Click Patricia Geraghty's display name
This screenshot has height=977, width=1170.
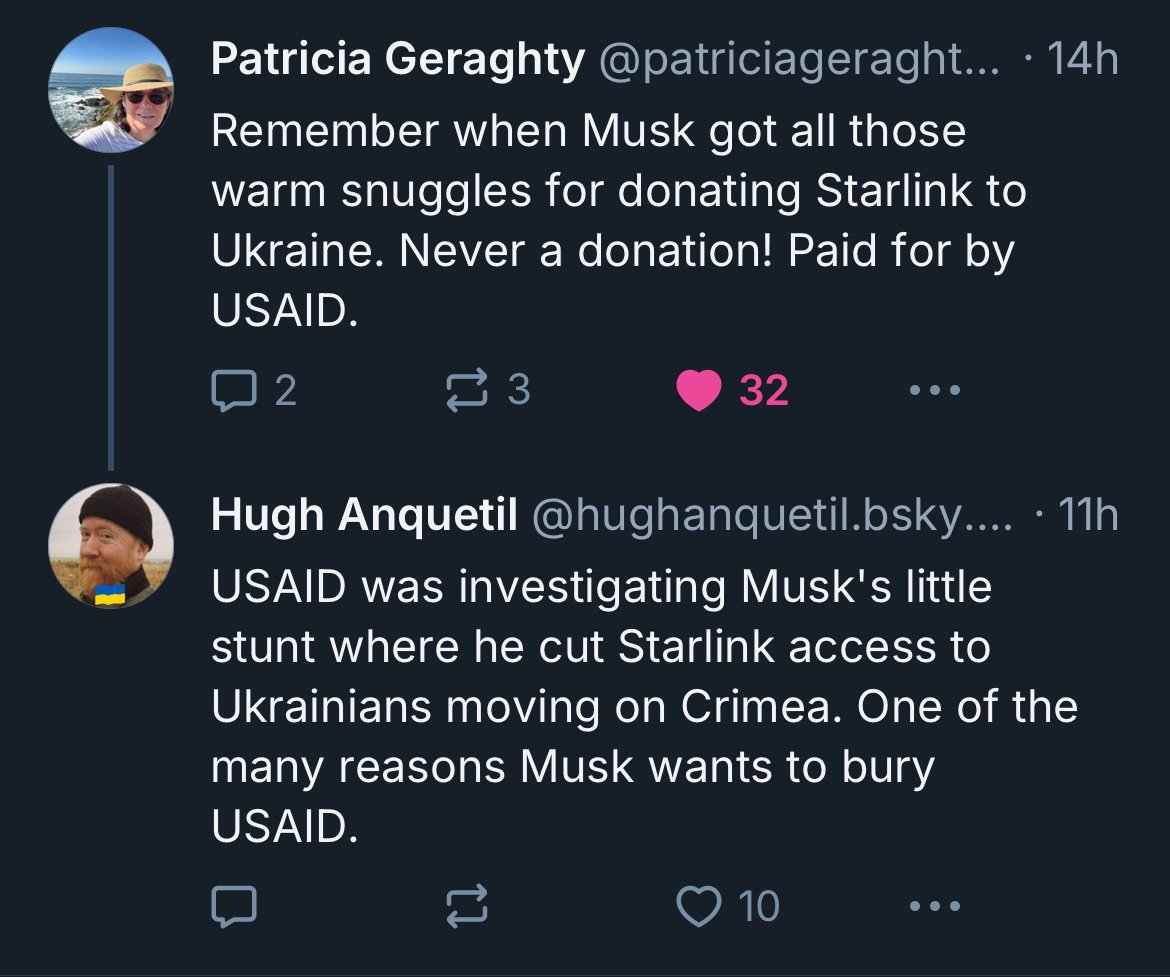397,62
